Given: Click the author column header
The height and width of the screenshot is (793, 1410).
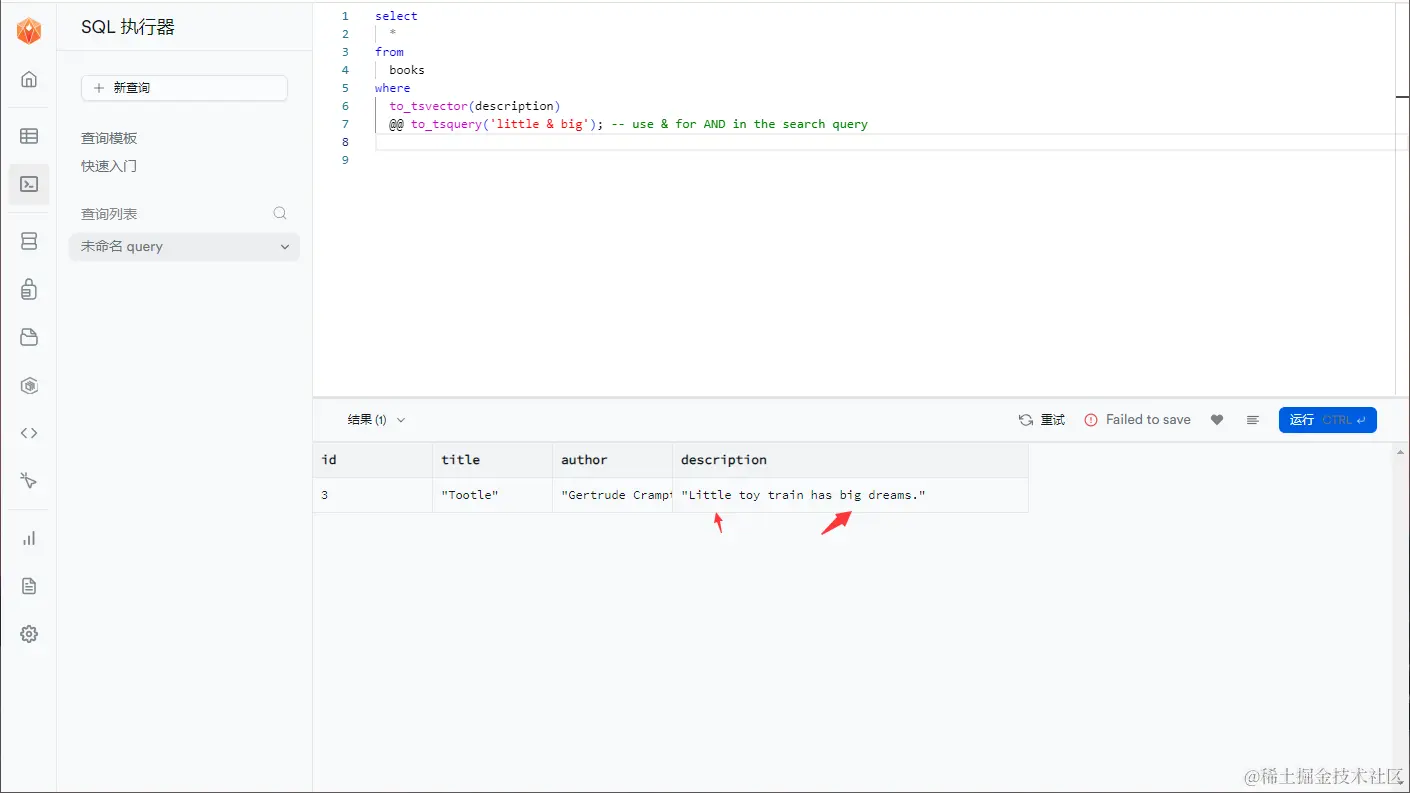Looking at the screenshot, I should [612, 460].
